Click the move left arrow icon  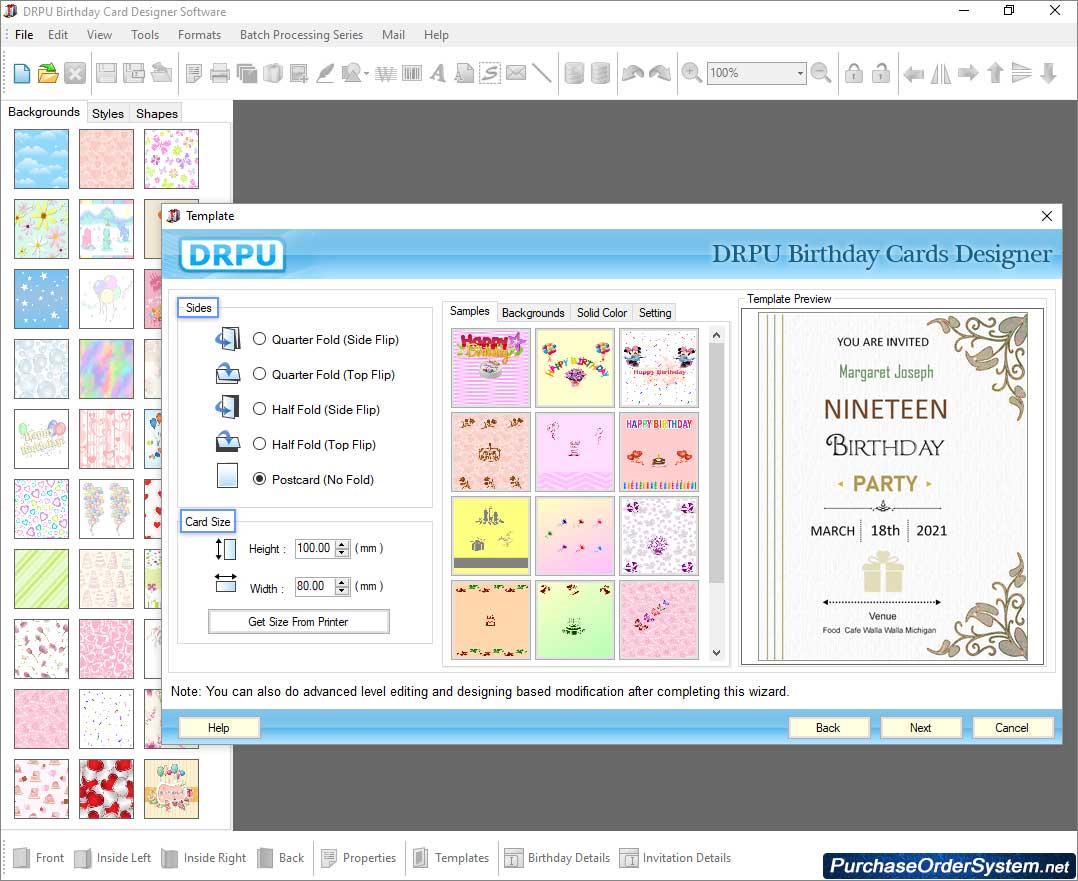tap(913, 73)
